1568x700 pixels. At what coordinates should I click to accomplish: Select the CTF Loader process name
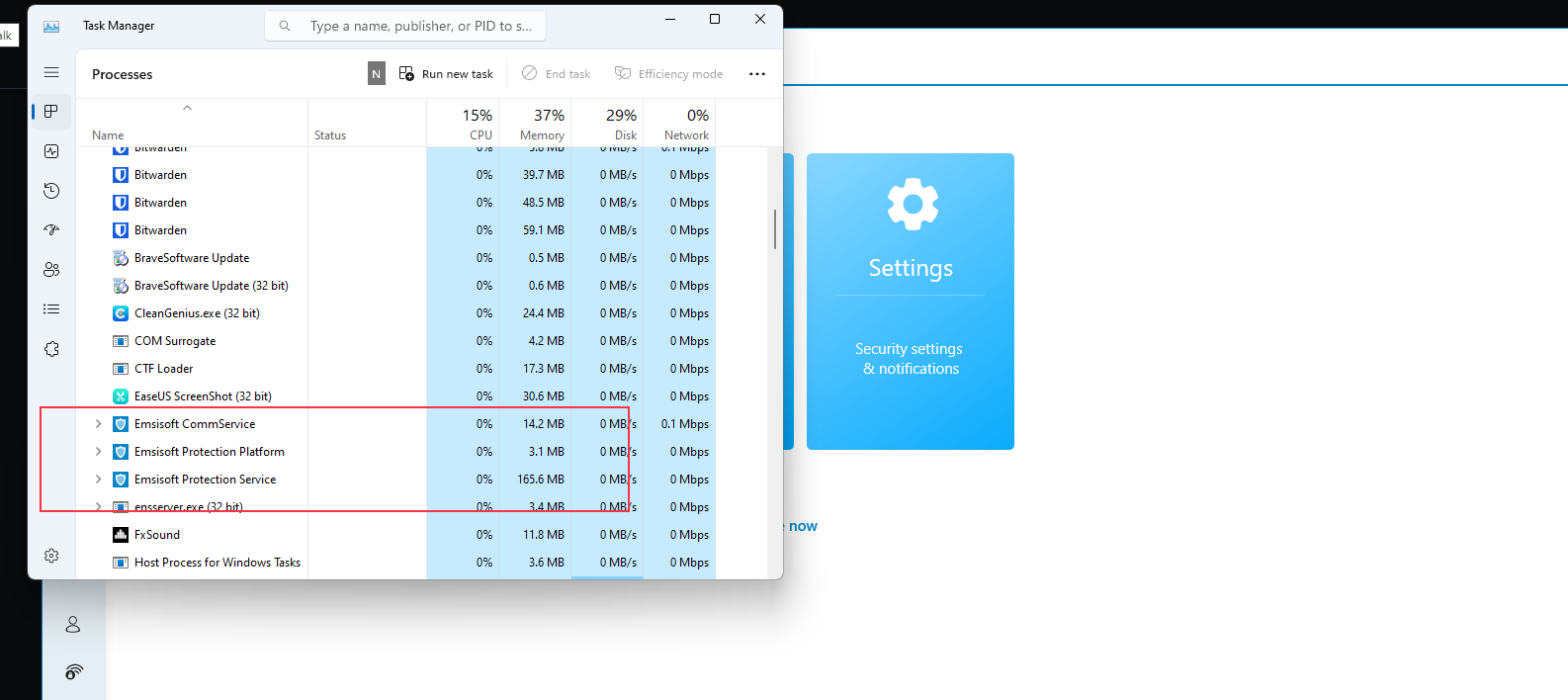click(164, 369)
